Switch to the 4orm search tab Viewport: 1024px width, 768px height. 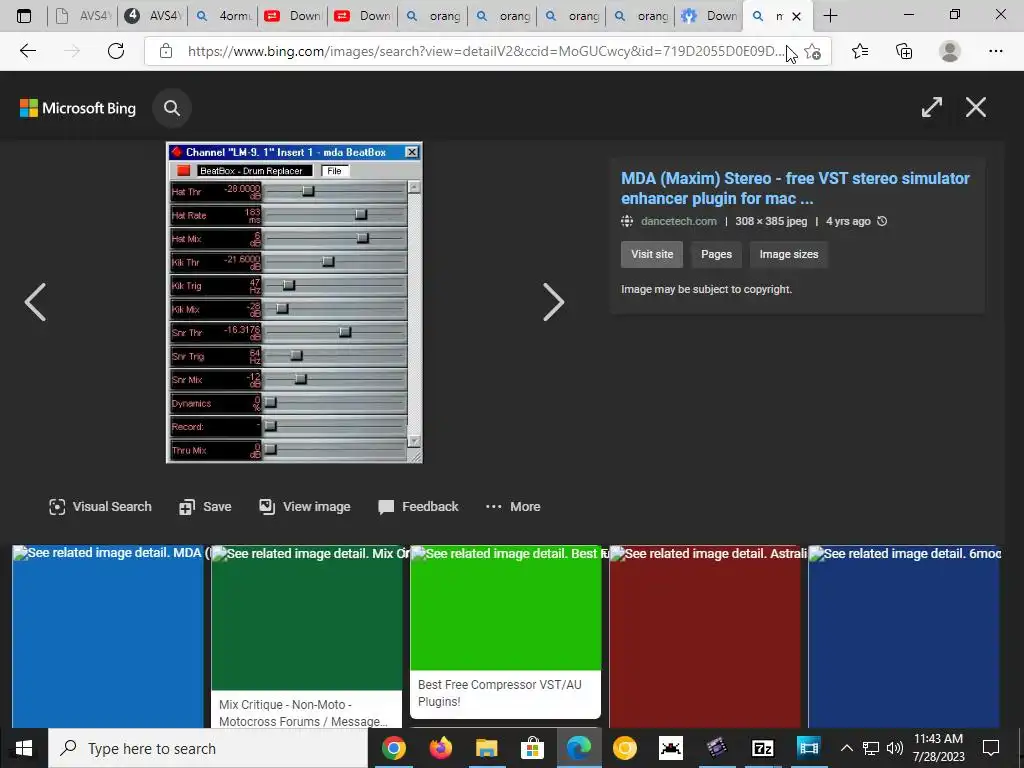tap(223, 16)
